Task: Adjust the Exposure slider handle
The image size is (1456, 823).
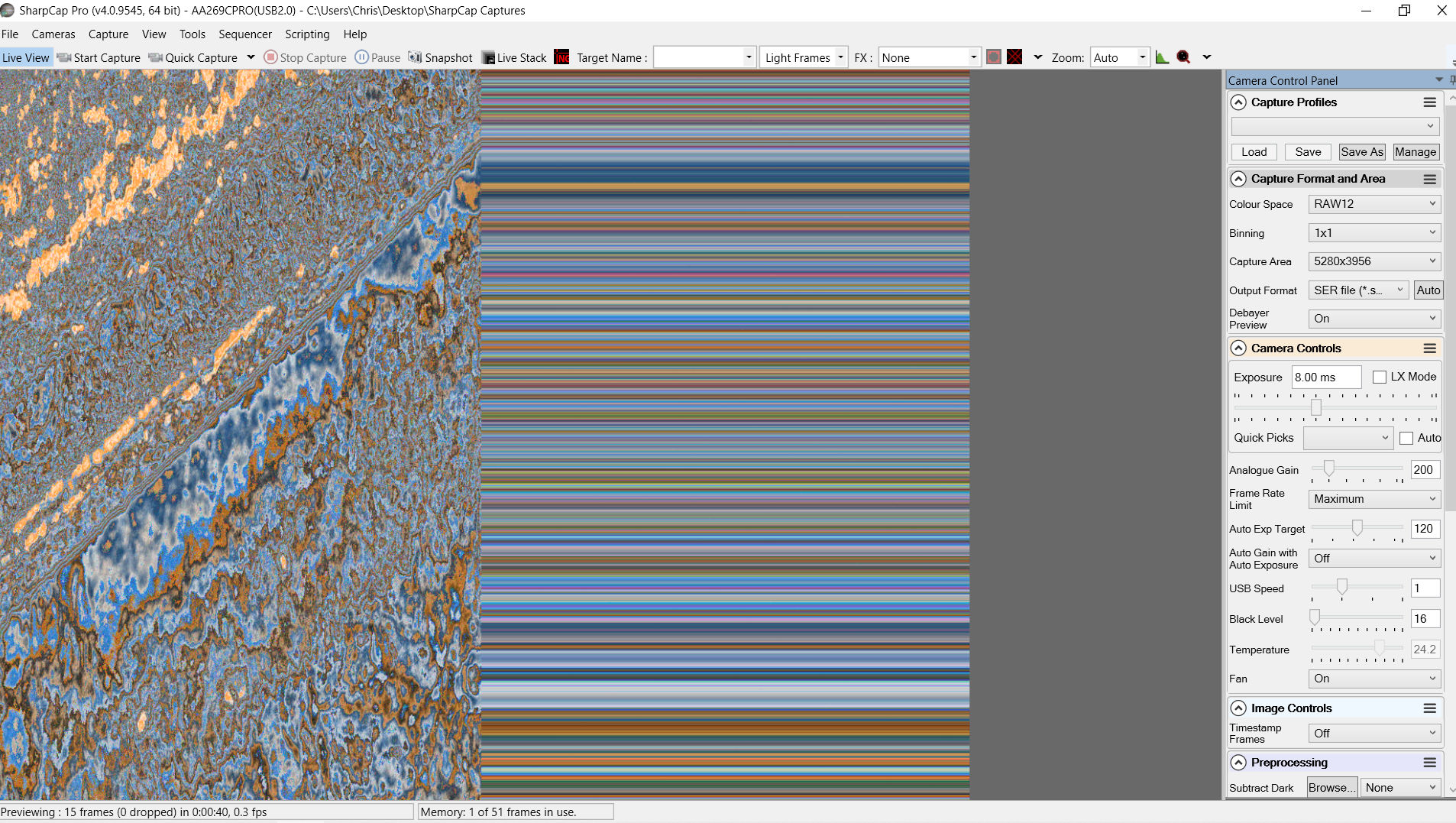Action: (1316, 407)
